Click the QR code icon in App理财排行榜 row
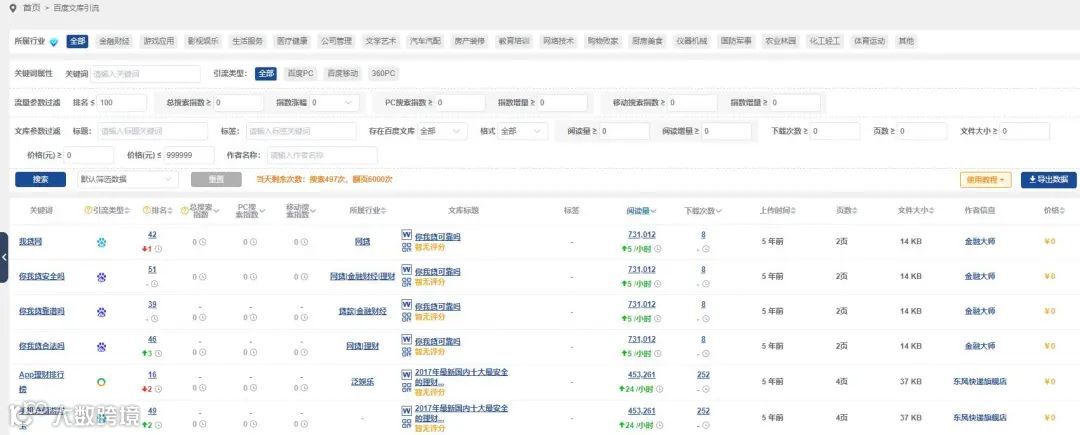Viewport: 1080px width, 435px height. (x=406, y=388)
